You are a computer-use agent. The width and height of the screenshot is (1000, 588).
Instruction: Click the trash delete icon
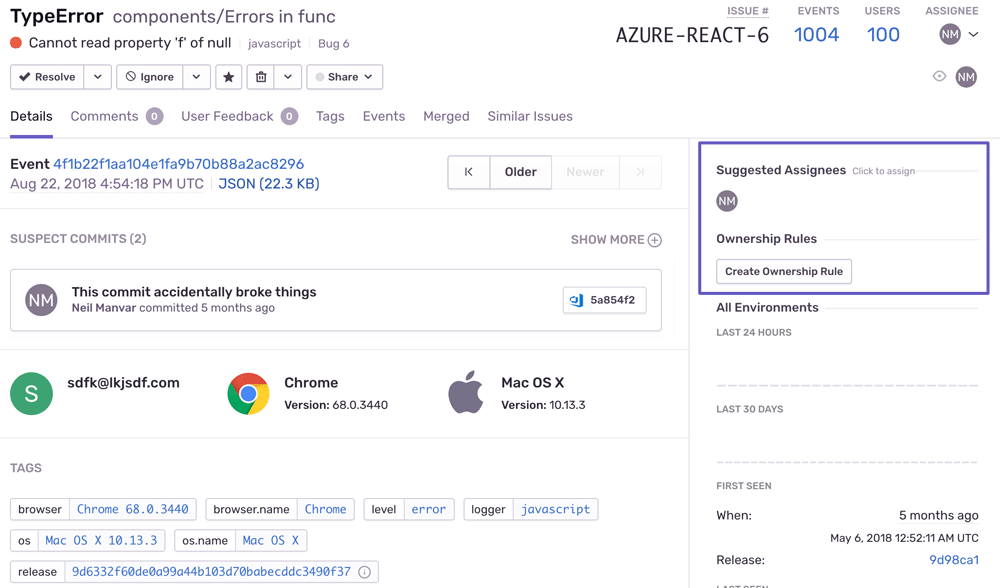pyautogui.click(x=261, y=77)
